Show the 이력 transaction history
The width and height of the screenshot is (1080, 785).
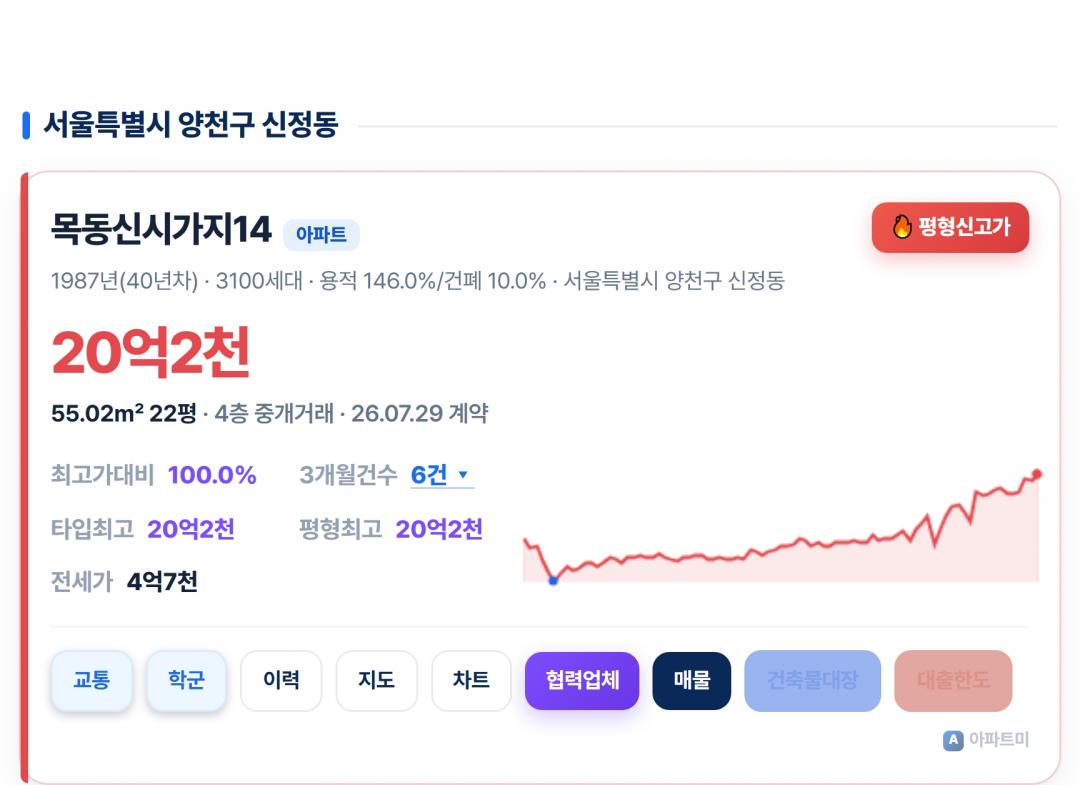pos(281,680)
